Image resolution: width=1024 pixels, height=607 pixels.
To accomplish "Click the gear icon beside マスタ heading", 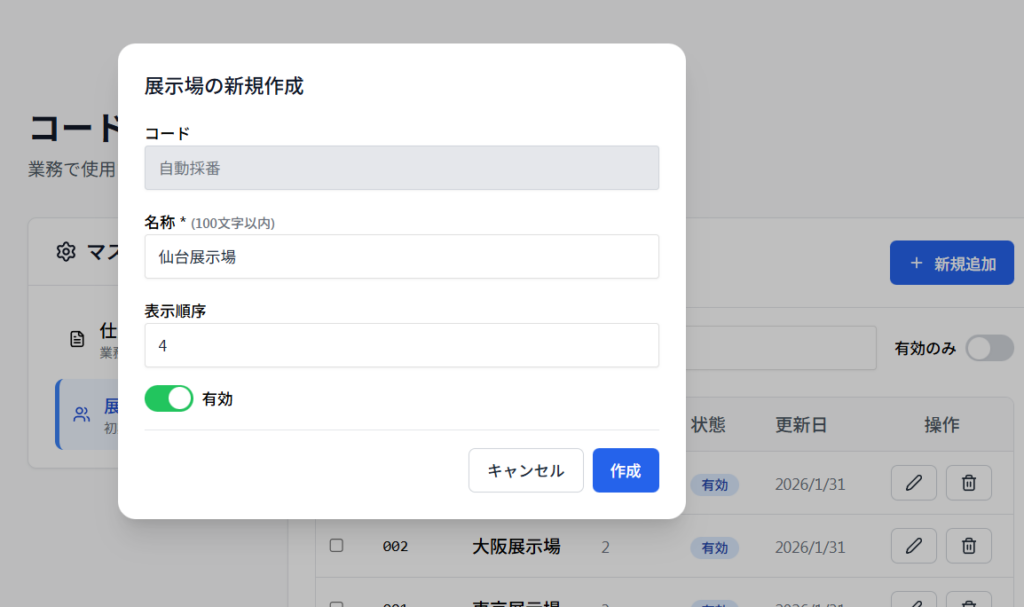I will point(66,251).
